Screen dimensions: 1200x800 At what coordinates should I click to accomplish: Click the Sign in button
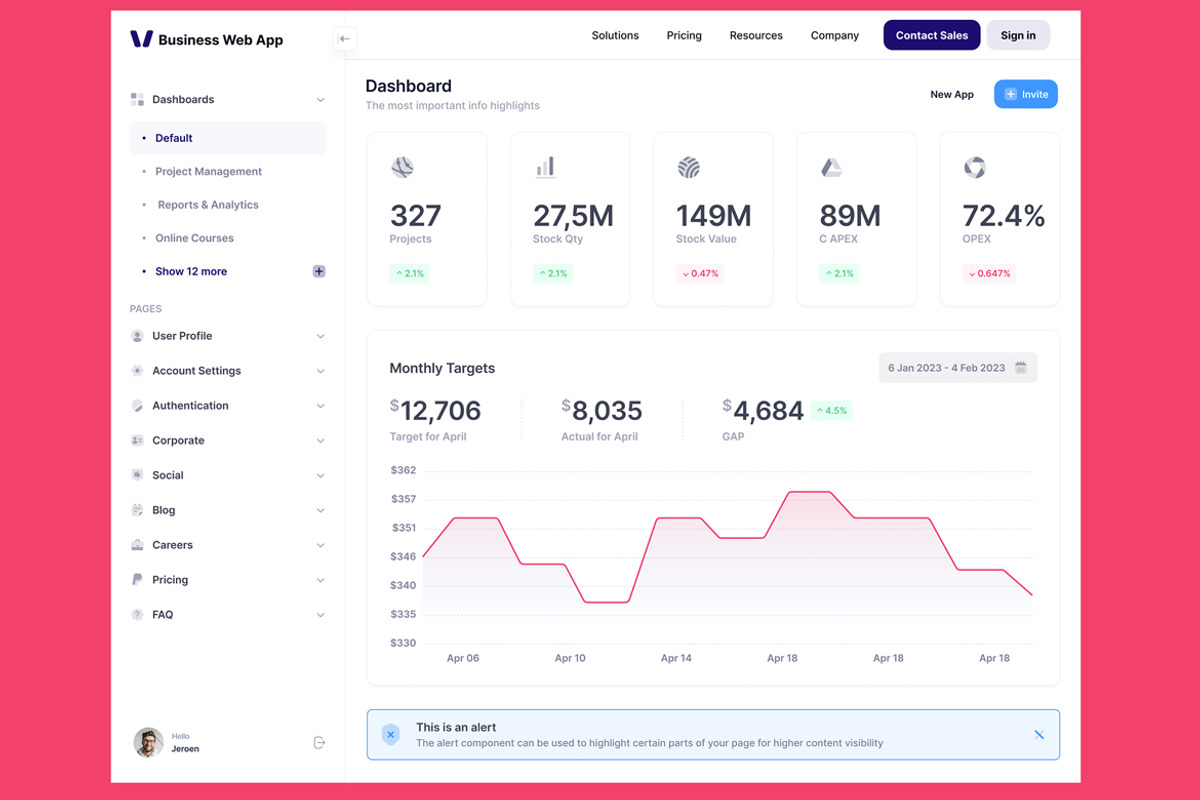tap(1018, 35)
